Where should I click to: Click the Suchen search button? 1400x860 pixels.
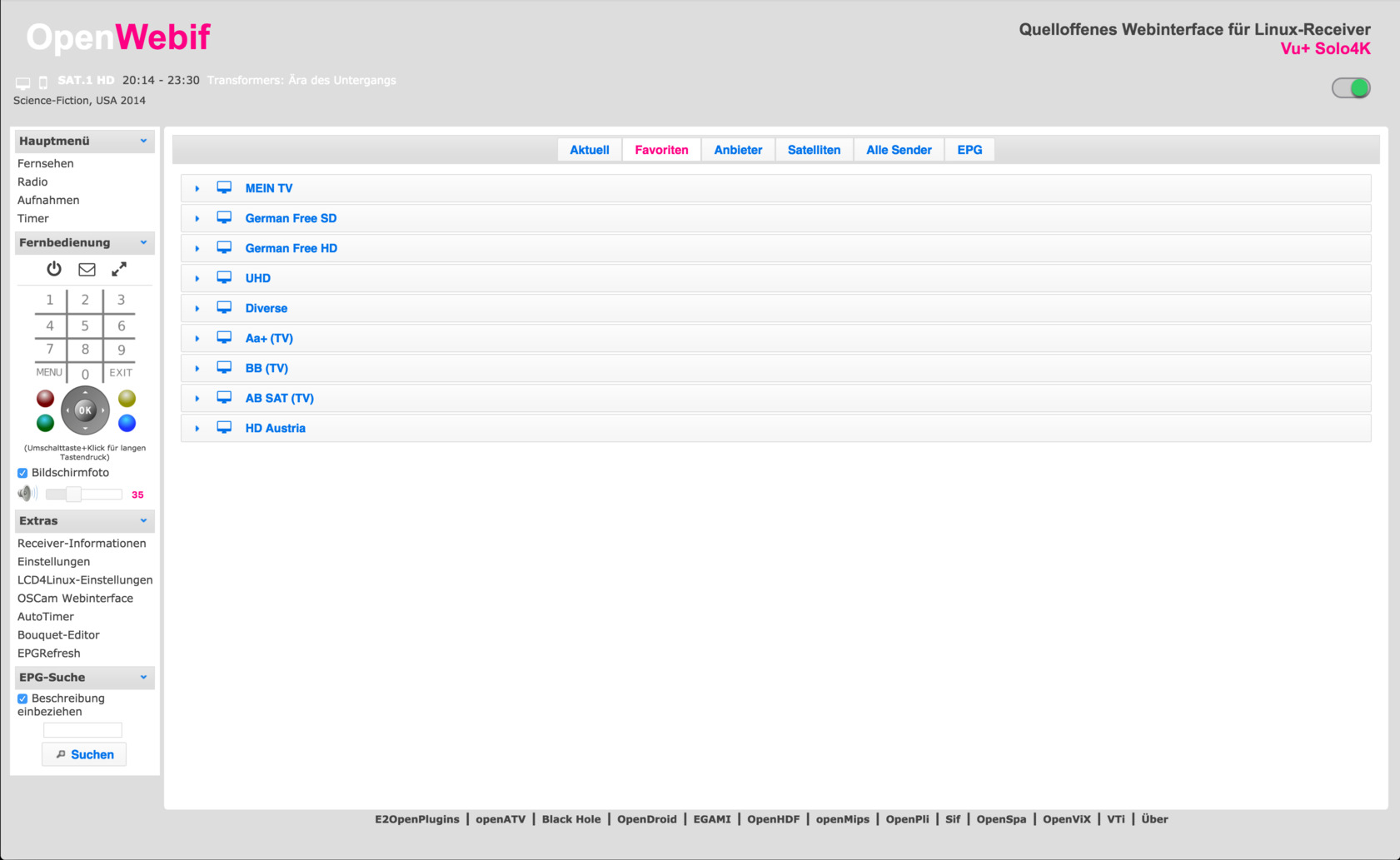[84, 754]
